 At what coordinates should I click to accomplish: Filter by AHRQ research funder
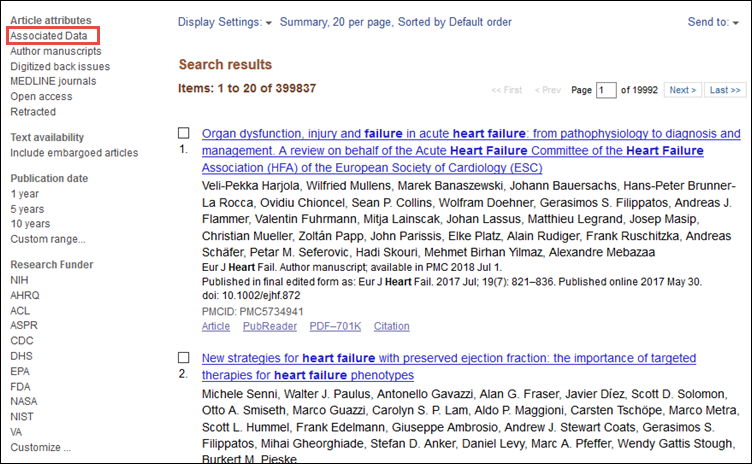pos(25,295)
